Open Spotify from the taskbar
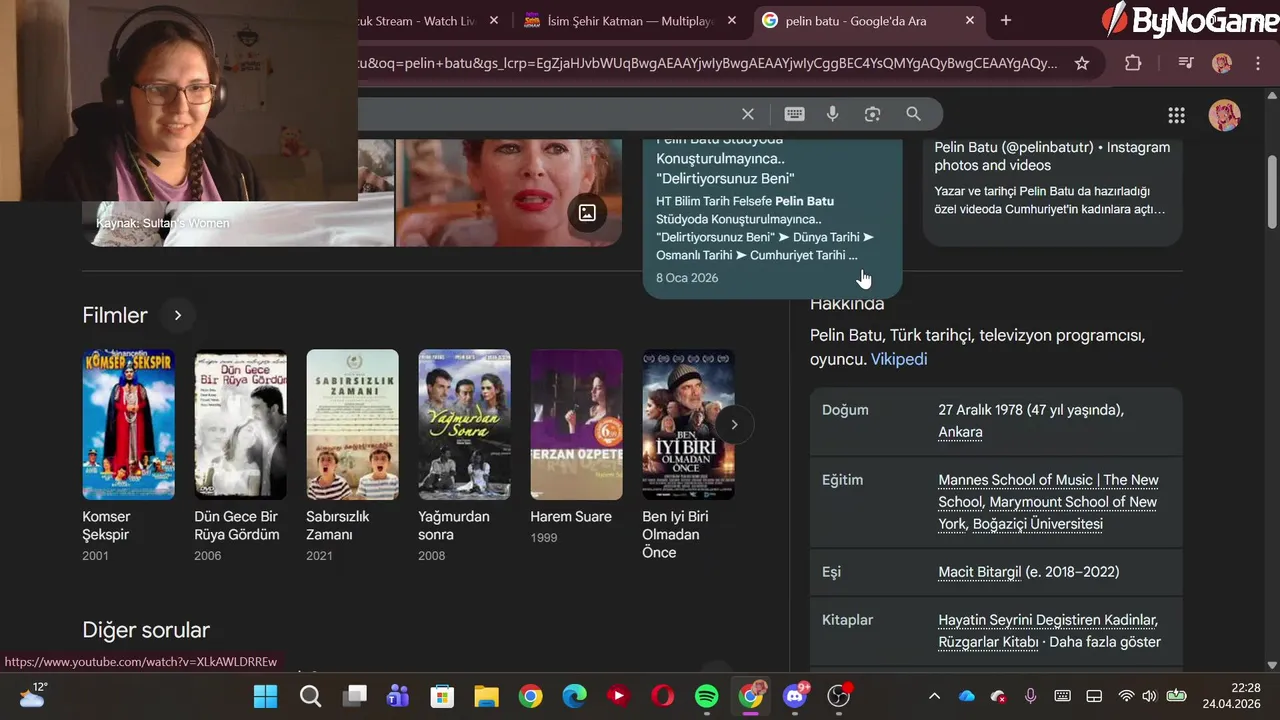 (x=706, y=696)
